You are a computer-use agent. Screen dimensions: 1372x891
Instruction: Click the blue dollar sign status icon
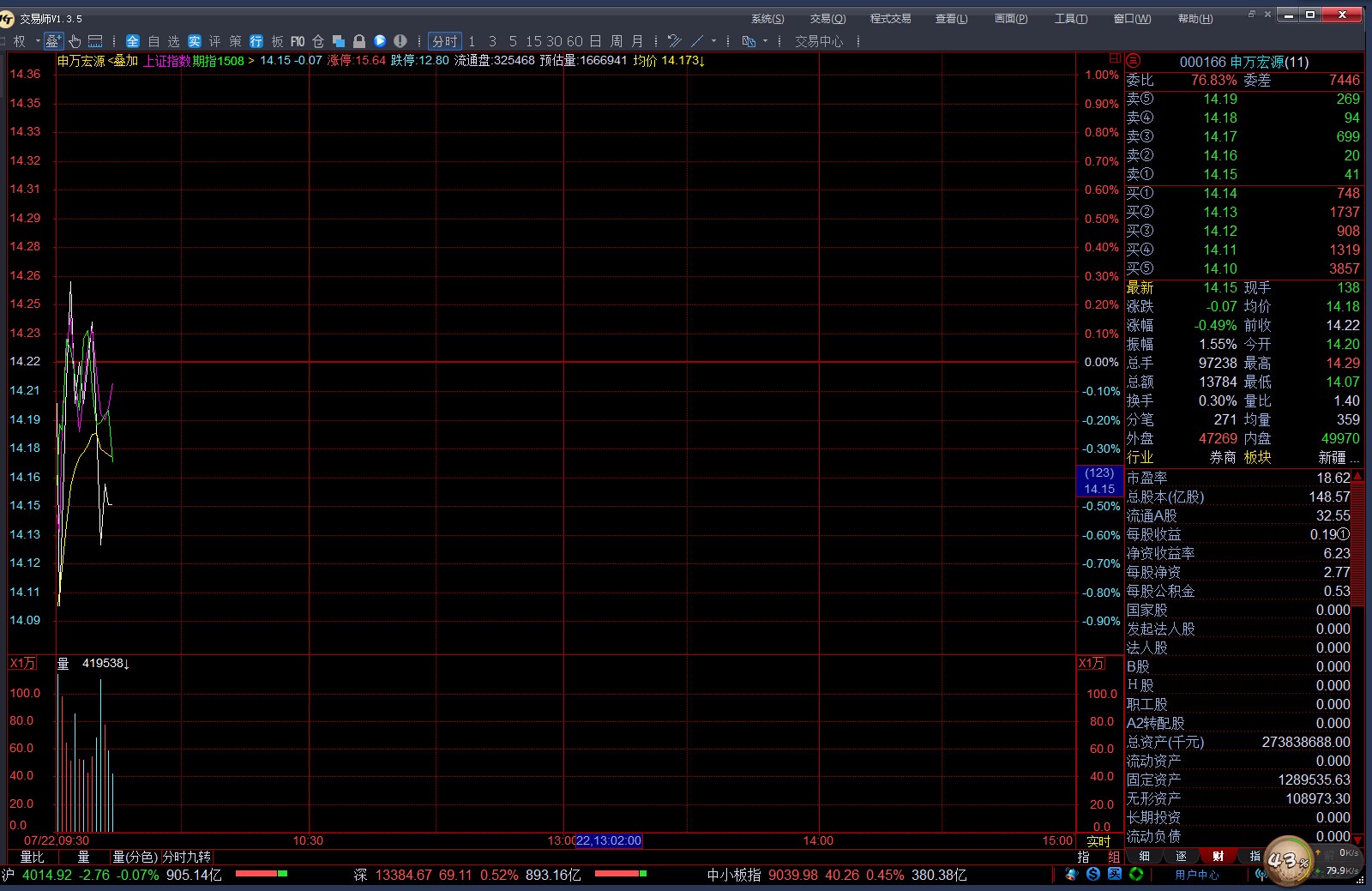coord(1093,875)
